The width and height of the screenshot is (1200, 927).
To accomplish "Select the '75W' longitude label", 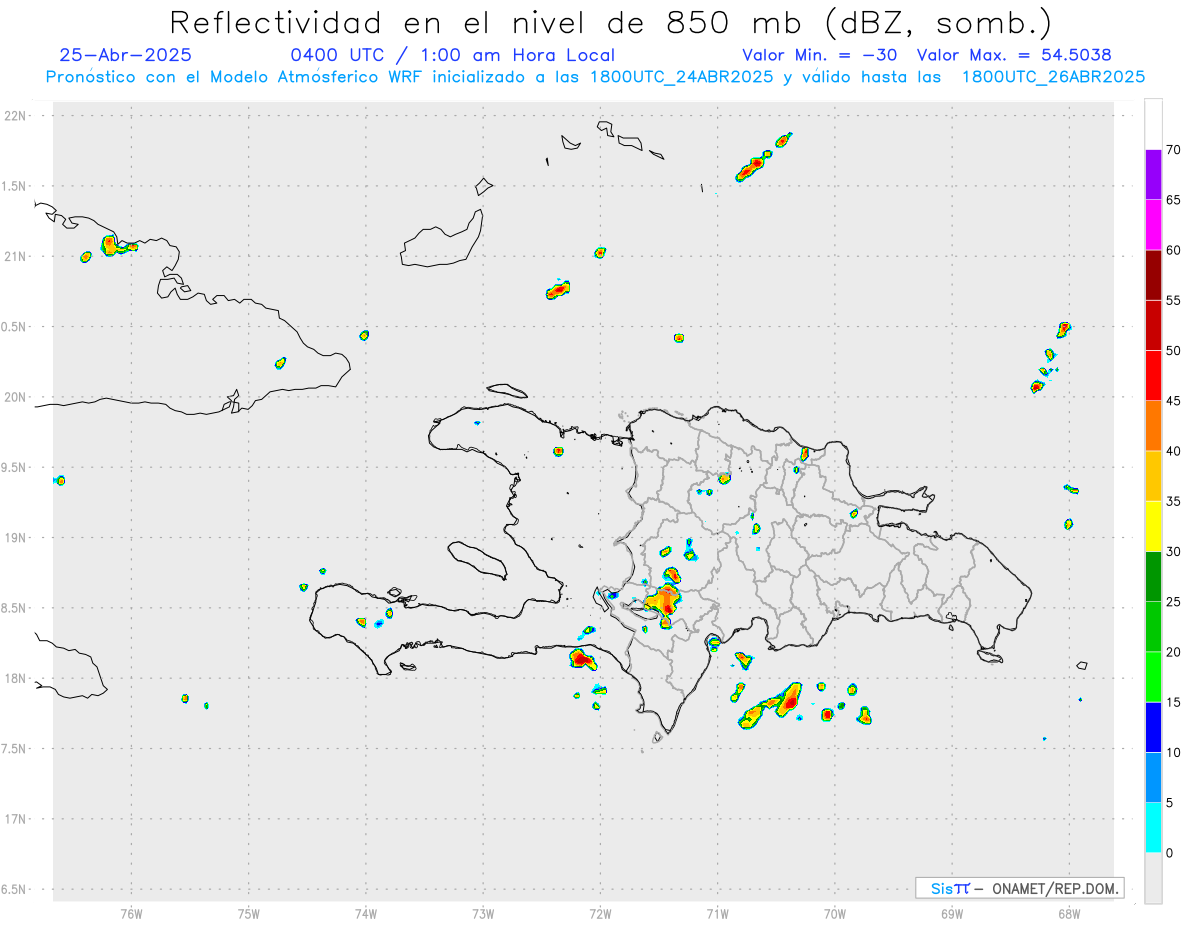I will (249, 913).
